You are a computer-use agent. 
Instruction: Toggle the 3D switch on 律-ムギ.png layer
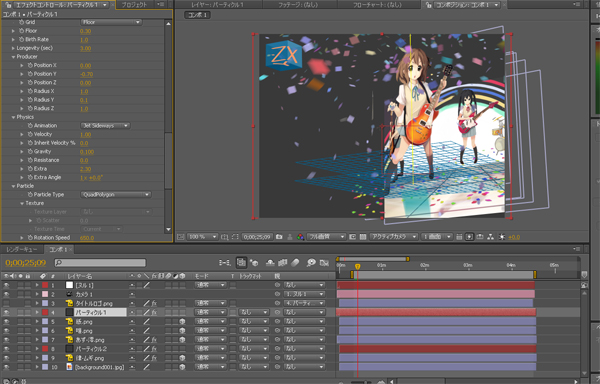(x=183, y=358)
